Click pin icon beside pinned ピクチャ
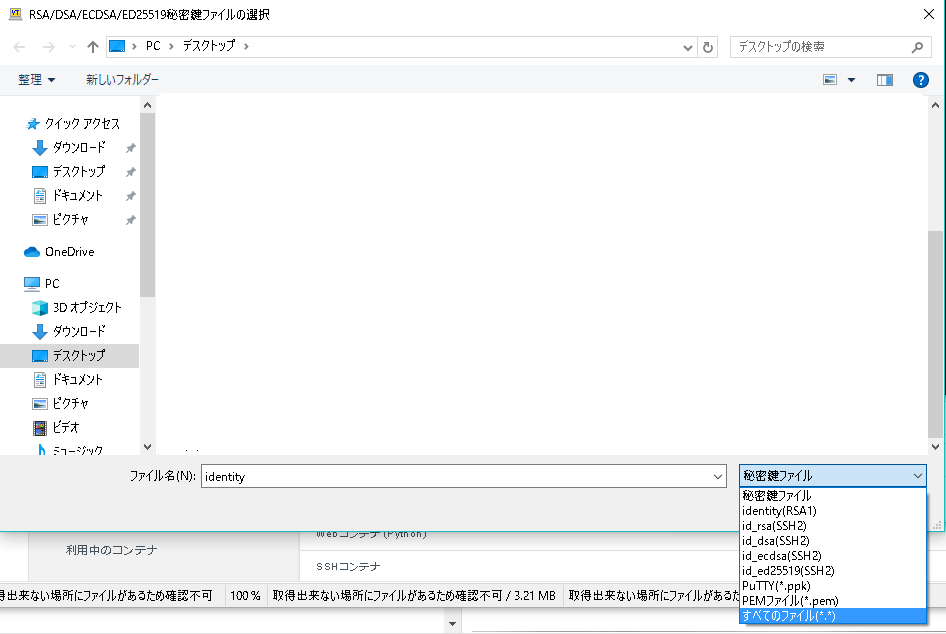The height and width of the screenshot is (634, 946). coord(130,220)
